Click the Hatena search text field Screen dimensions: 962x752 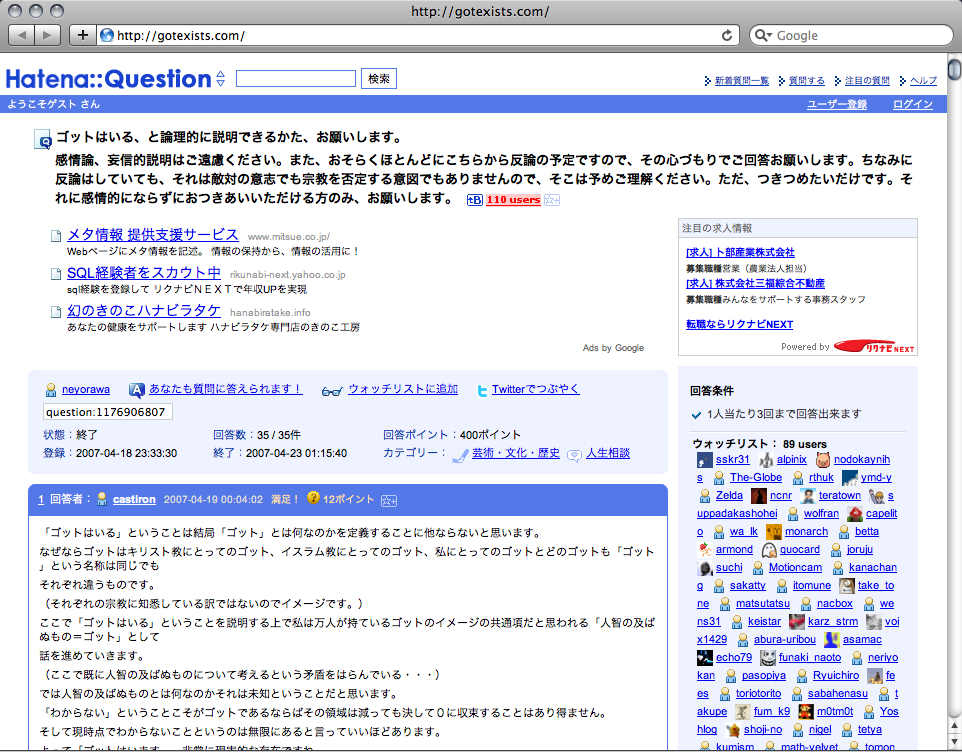click(x=296, y=79)
